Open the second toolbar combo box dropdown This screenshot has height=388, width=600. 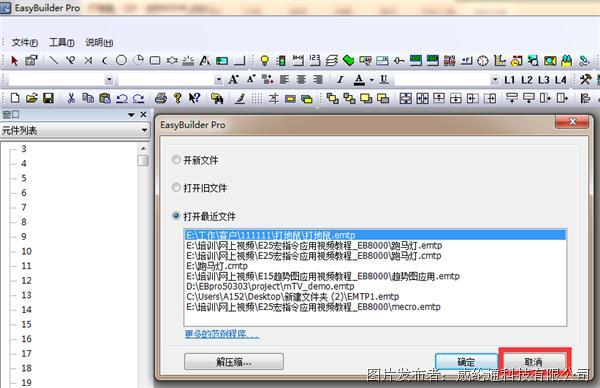(x=218, y=80)
